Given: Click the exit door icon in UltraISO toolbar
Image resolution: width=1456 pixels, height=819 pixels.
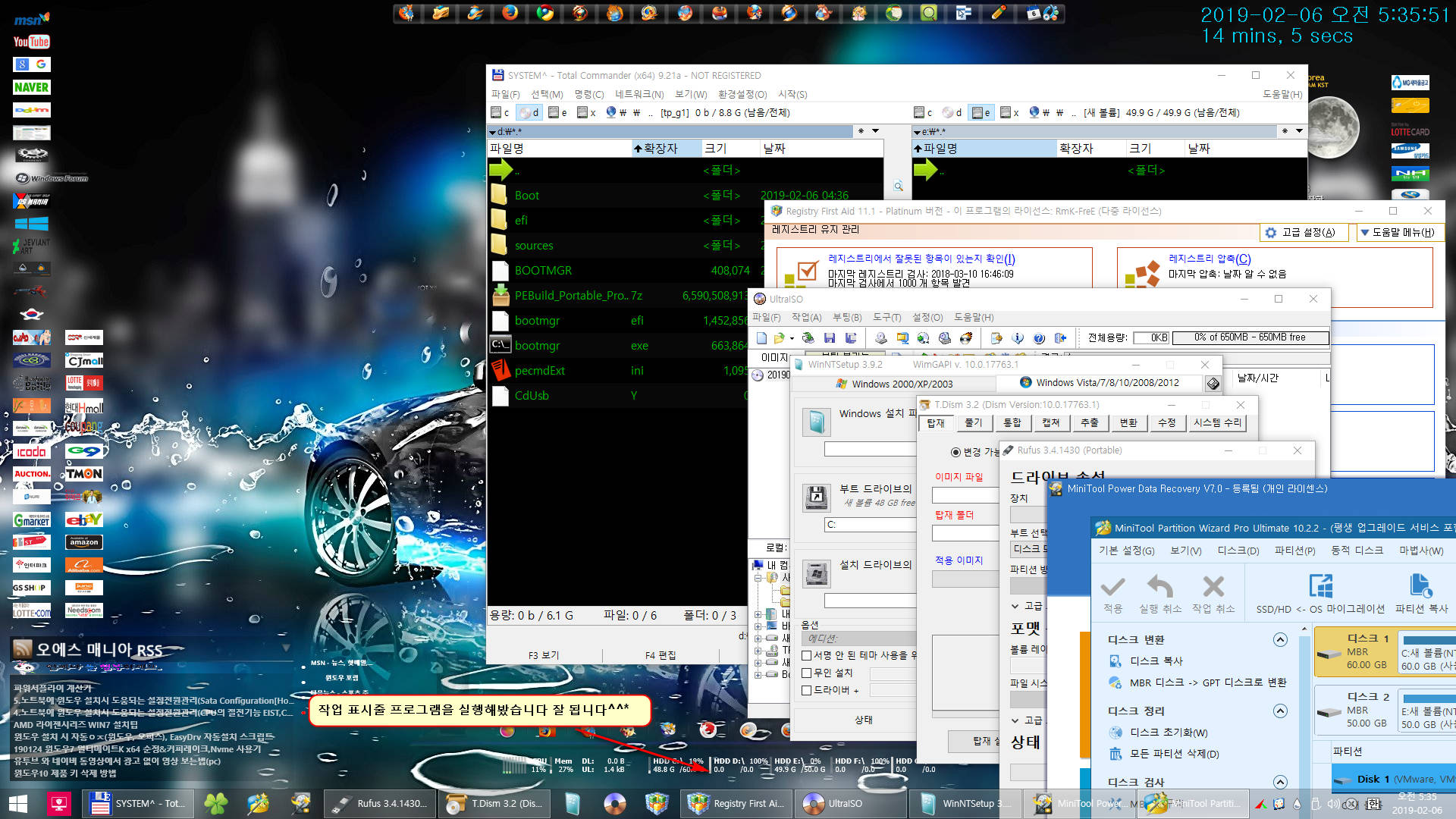Looking at the screenshot, I should point(1060,338).
